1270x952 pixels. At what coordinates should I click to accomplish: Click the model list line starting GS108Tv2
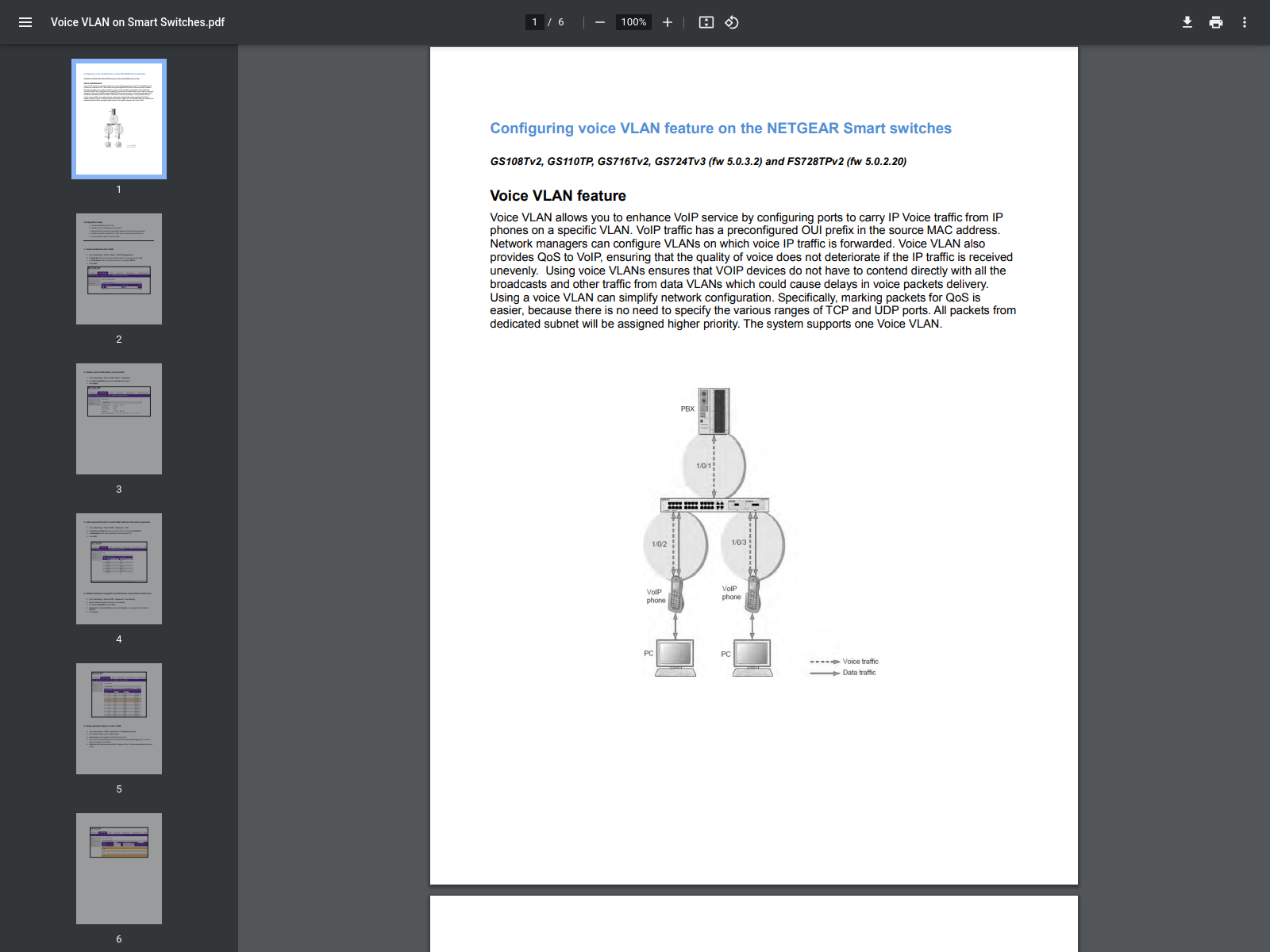698,162
